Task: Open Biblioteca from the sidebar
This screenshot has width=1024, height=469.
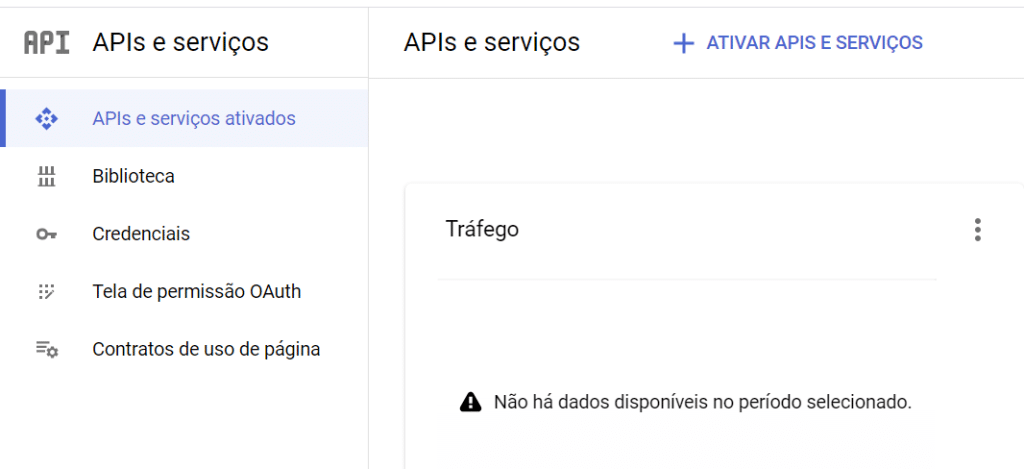Action: click(133, 177)
